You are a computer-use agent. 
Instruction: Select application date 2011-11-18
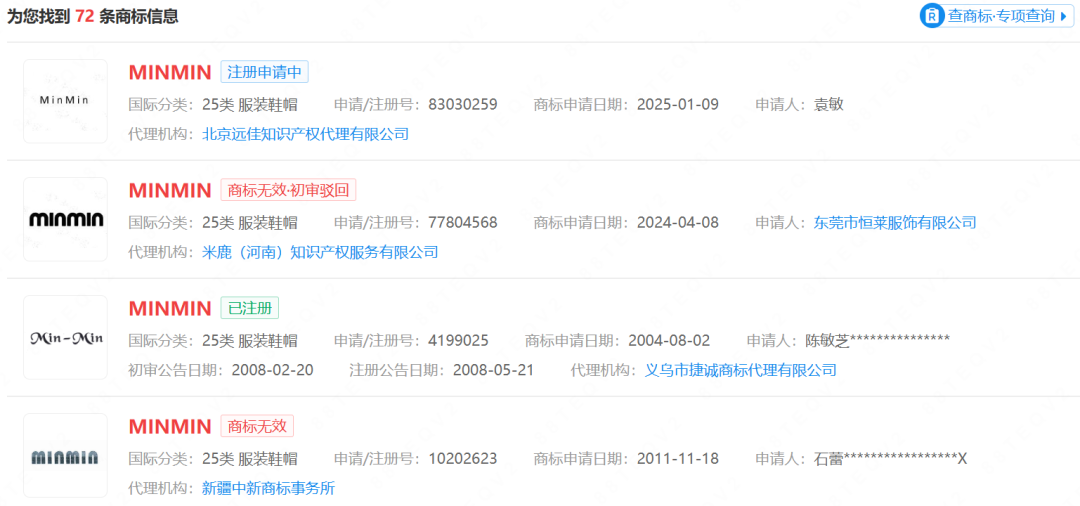[678, 458]
